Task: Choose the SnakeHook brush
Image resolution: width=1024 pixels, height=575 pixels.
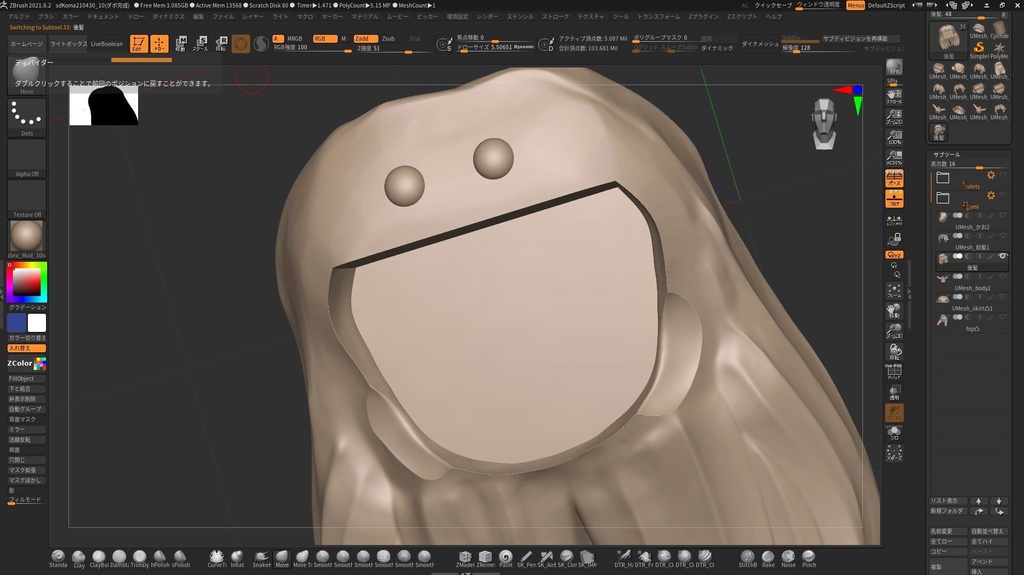Action: coord(261,557)
